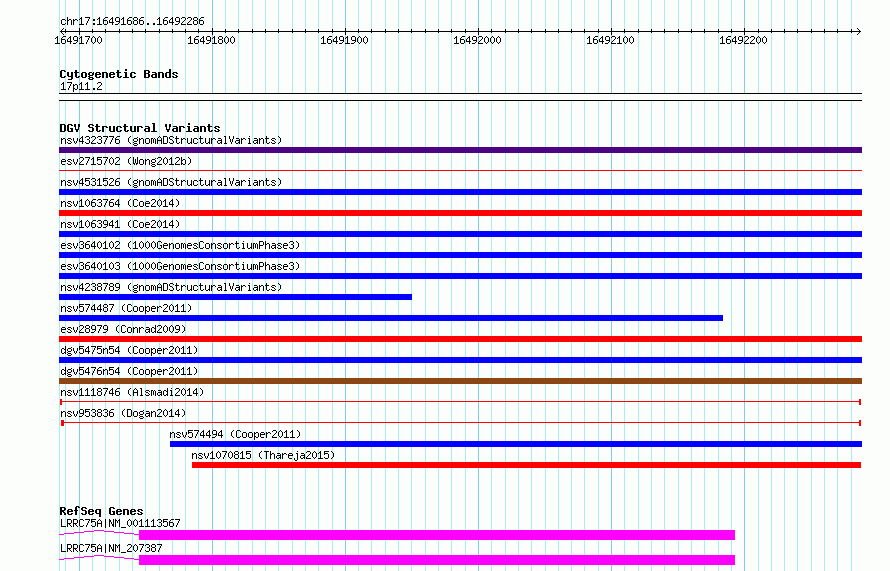
Task: Select the blue nsv574487 variant bar
Action: point(391,318)
